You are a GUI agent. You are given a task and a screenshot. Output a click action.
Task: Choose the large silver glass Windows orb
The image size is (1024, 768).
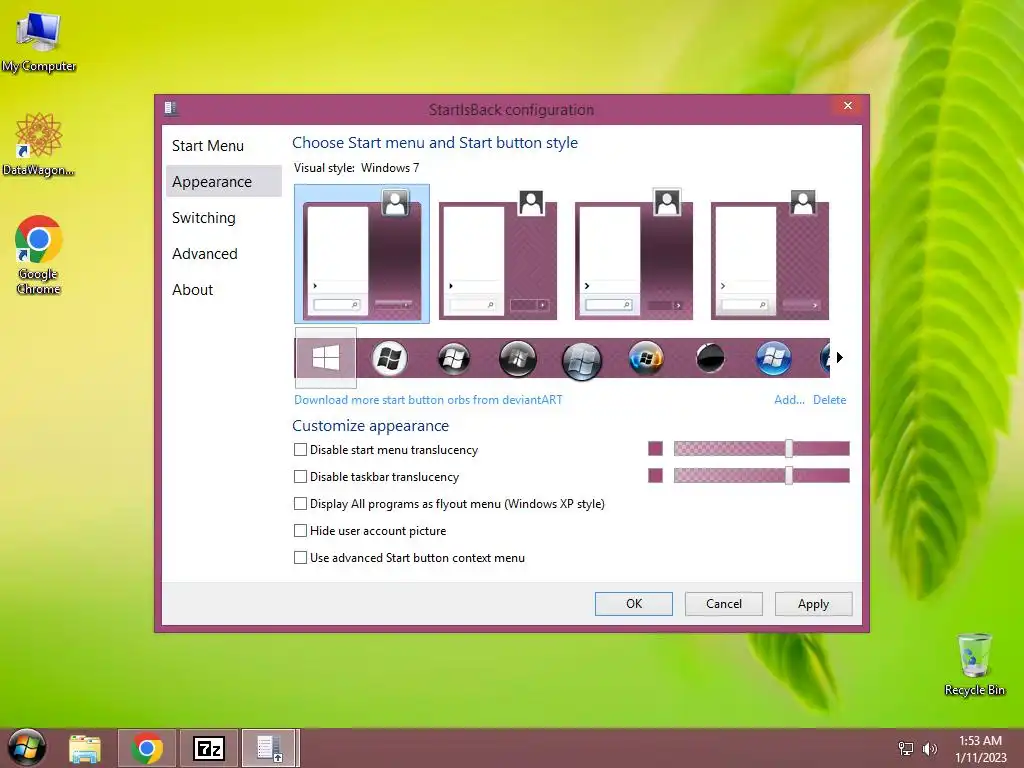point(581,360)
